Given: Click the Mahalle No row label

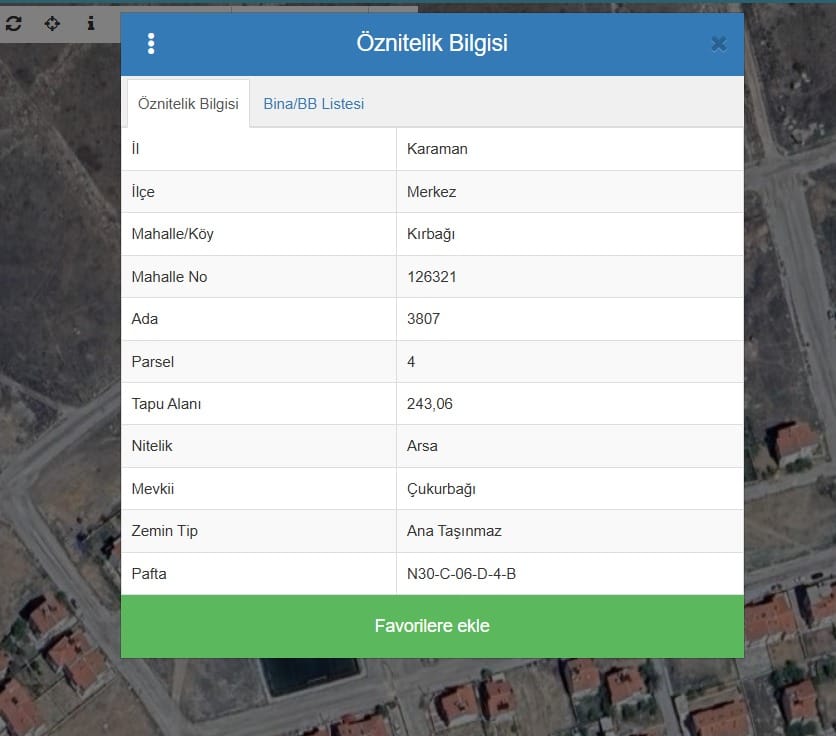Looking at the screenshot, I should (169, 277).
